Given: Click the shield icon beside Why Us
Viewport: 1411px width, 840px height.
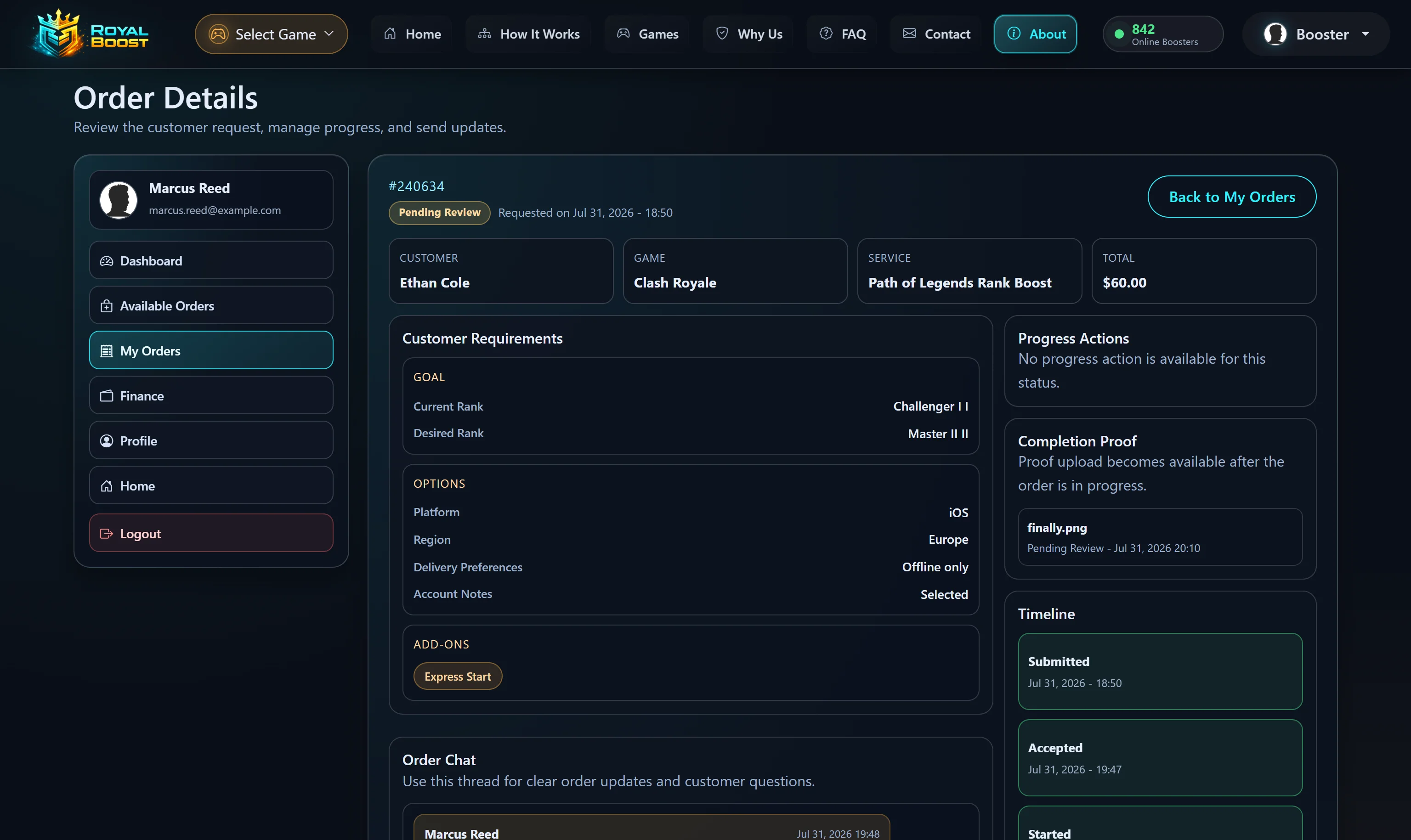Looking at the screenshot, I should pyautogui.click(x=722, y=34).
